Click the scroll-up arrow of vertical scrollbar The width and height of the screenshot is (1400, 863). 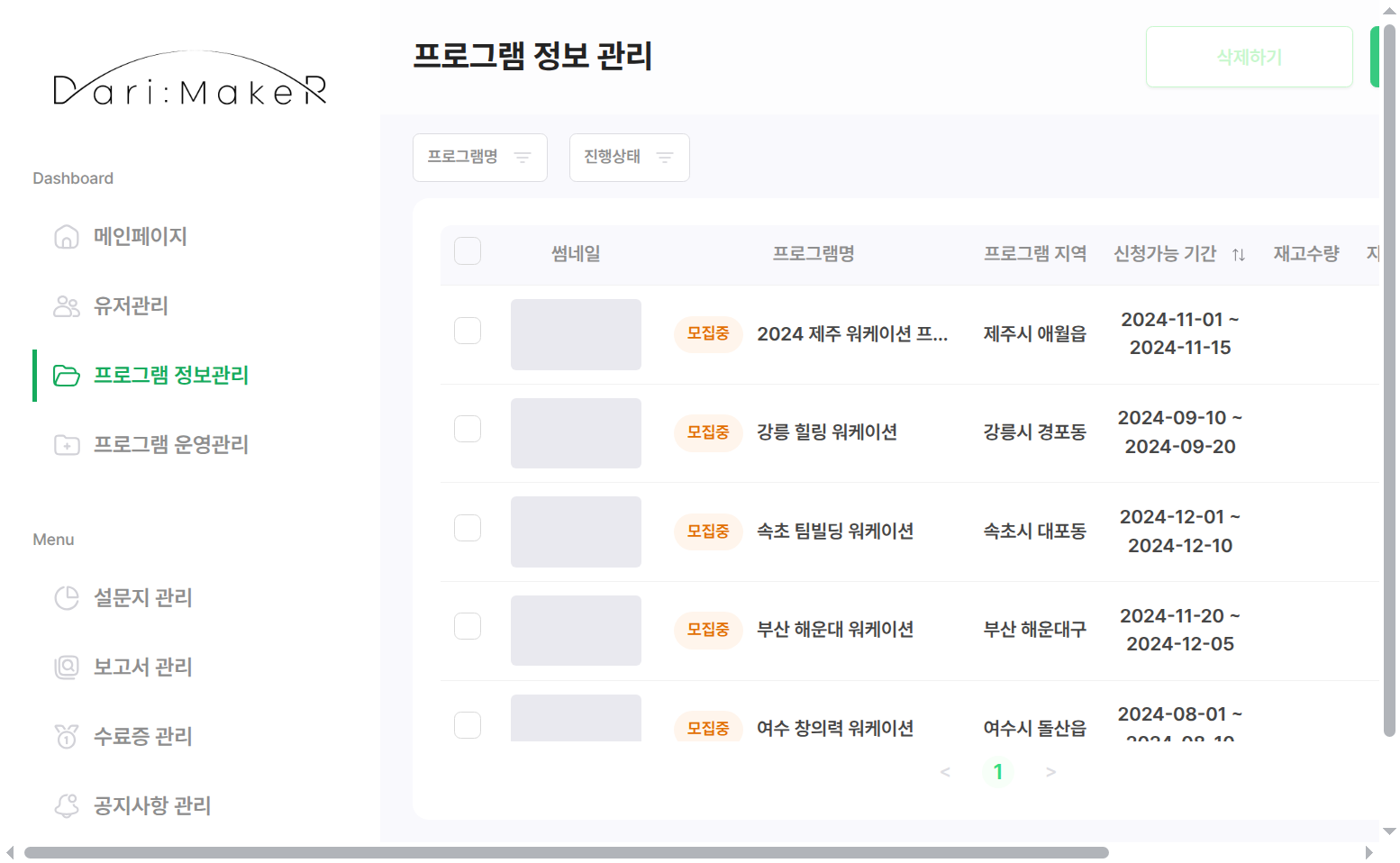(1389, 11)
